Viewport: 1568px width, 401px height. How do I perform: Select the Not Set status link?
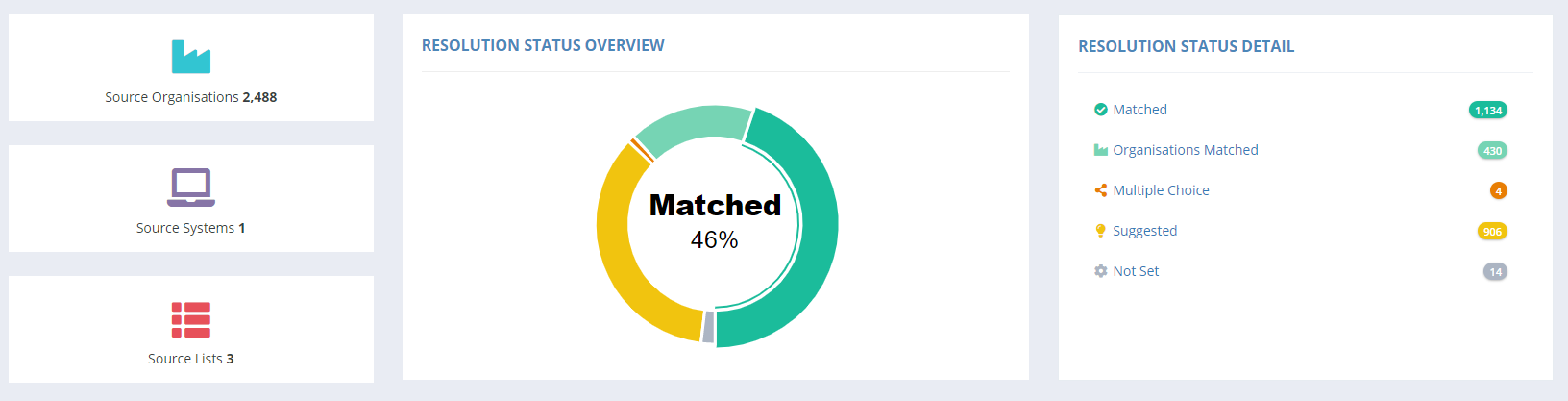click(1136, 271)
